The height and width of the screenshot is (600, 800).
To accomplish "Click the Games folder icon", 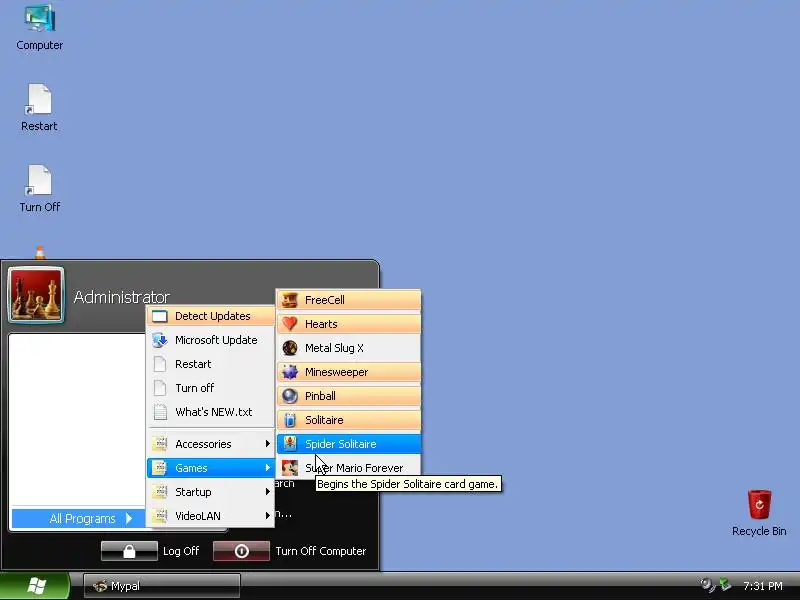I will coord(160,468).
